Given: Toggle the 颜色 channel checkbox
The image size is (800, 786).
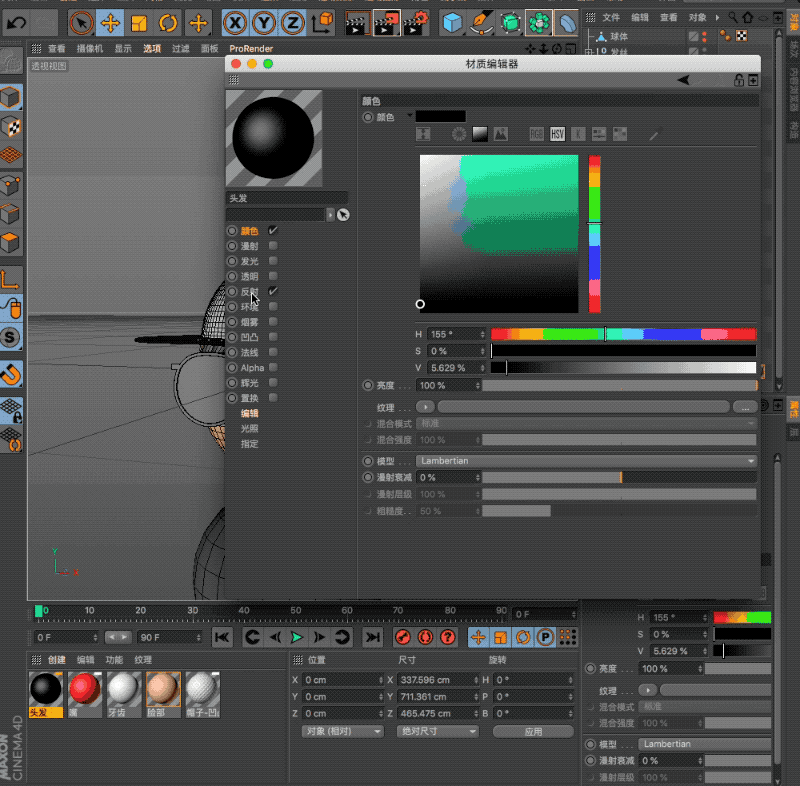Looking at the screenshot, I should pyautogui.click(x=273, y=231).
